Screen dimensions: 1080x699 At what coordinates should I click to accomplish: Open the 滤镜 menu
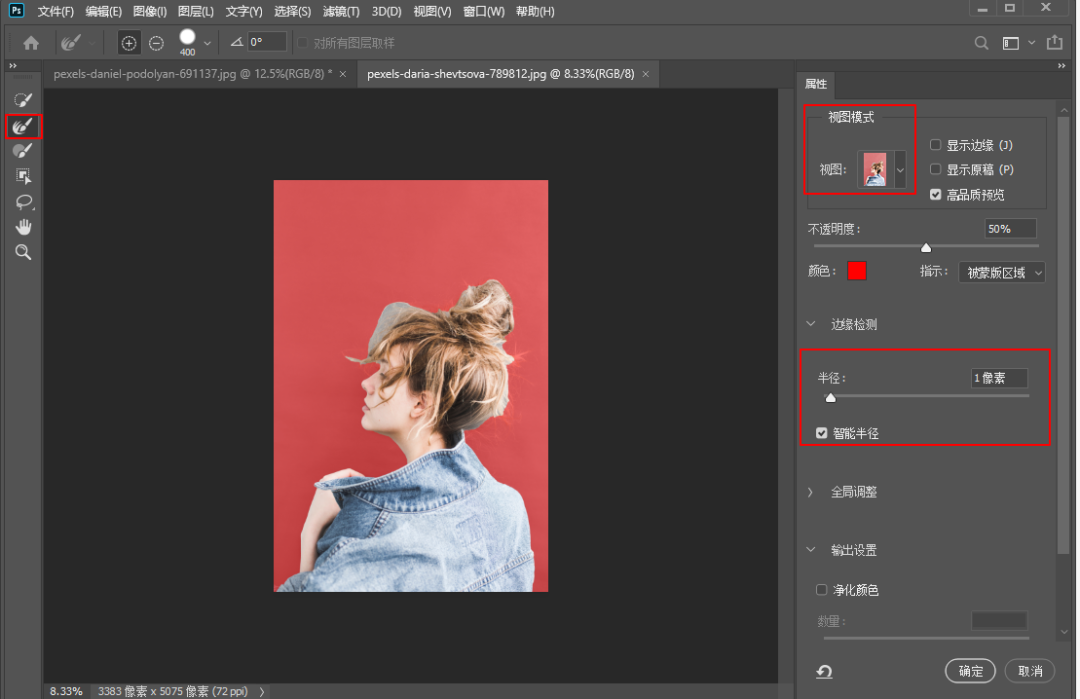coord(340,11)
